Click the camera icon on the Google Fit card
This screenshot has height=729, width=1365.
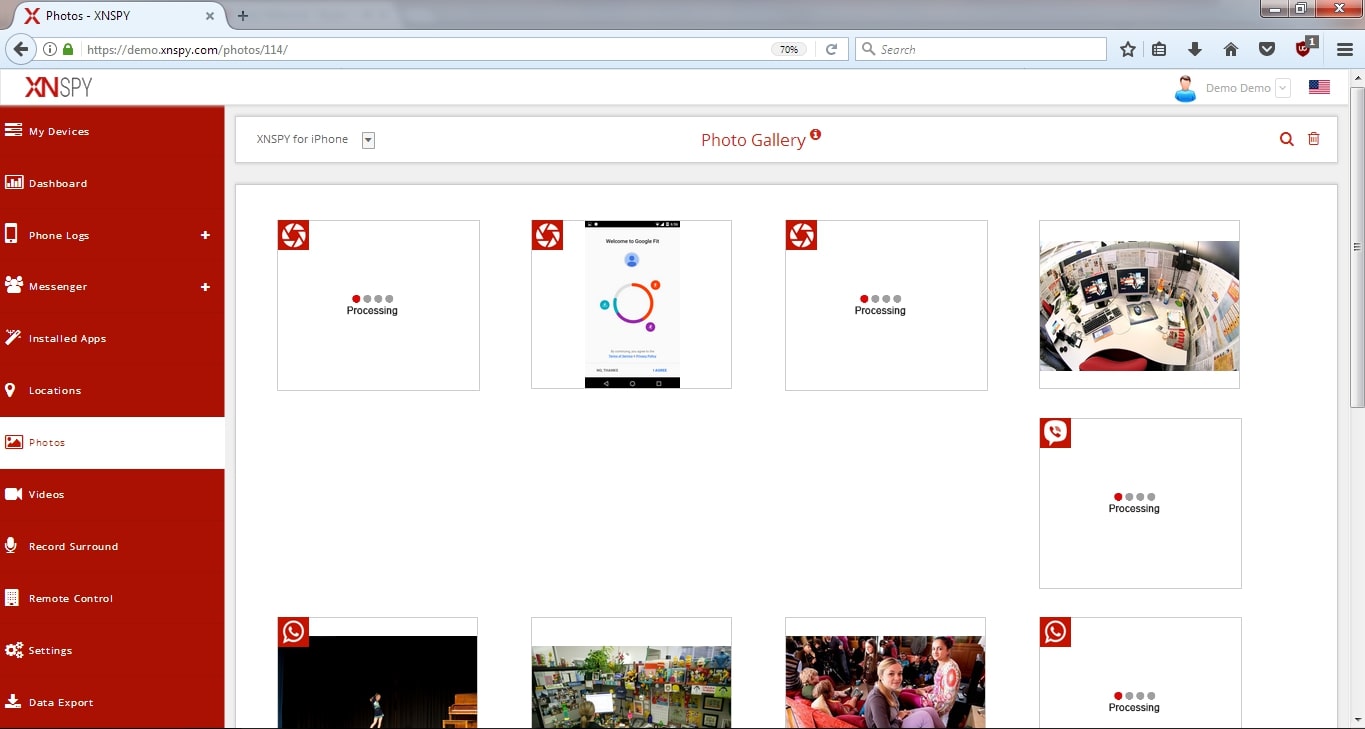547,235
